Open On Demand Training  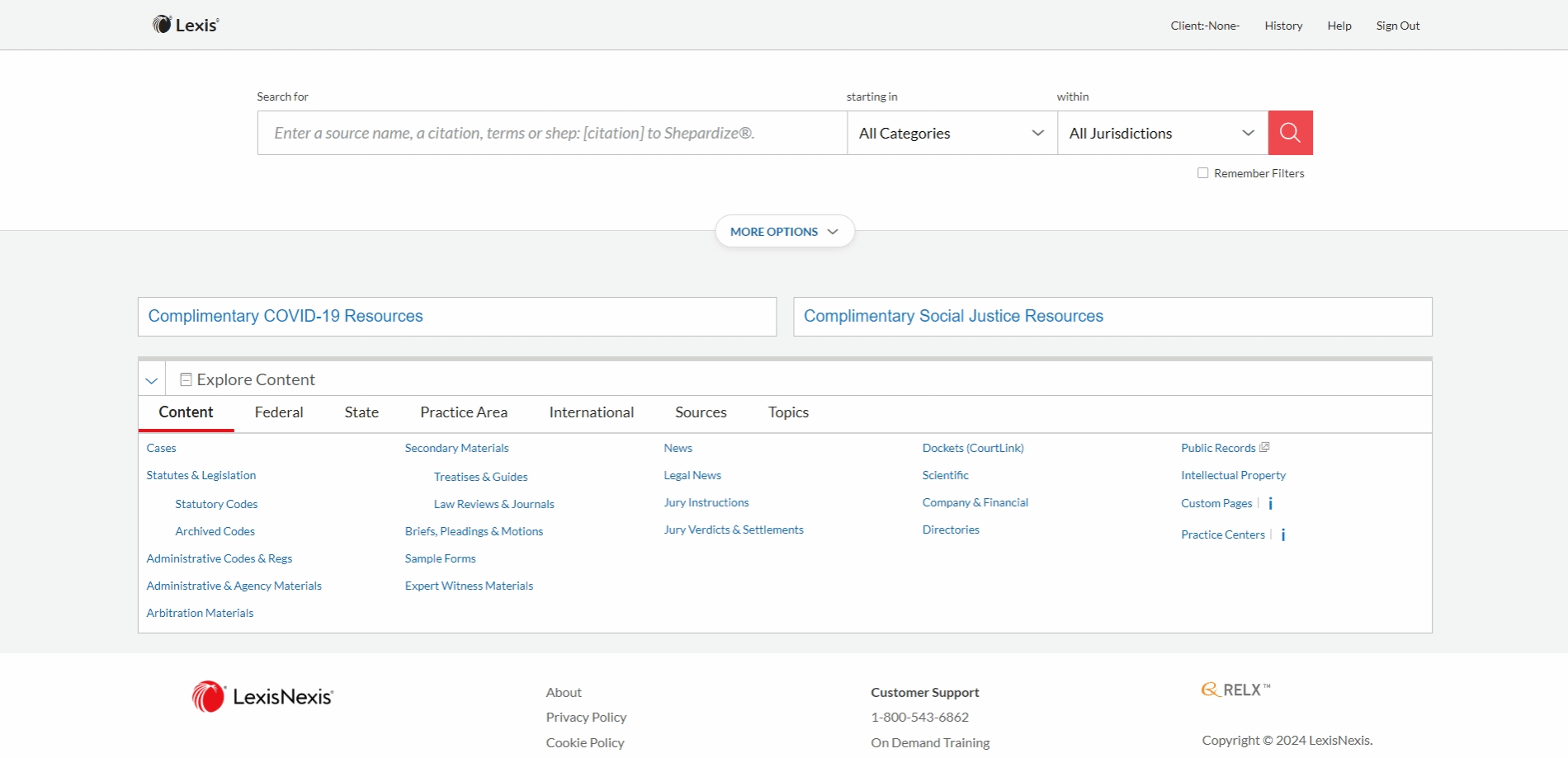tap(930, 743)
